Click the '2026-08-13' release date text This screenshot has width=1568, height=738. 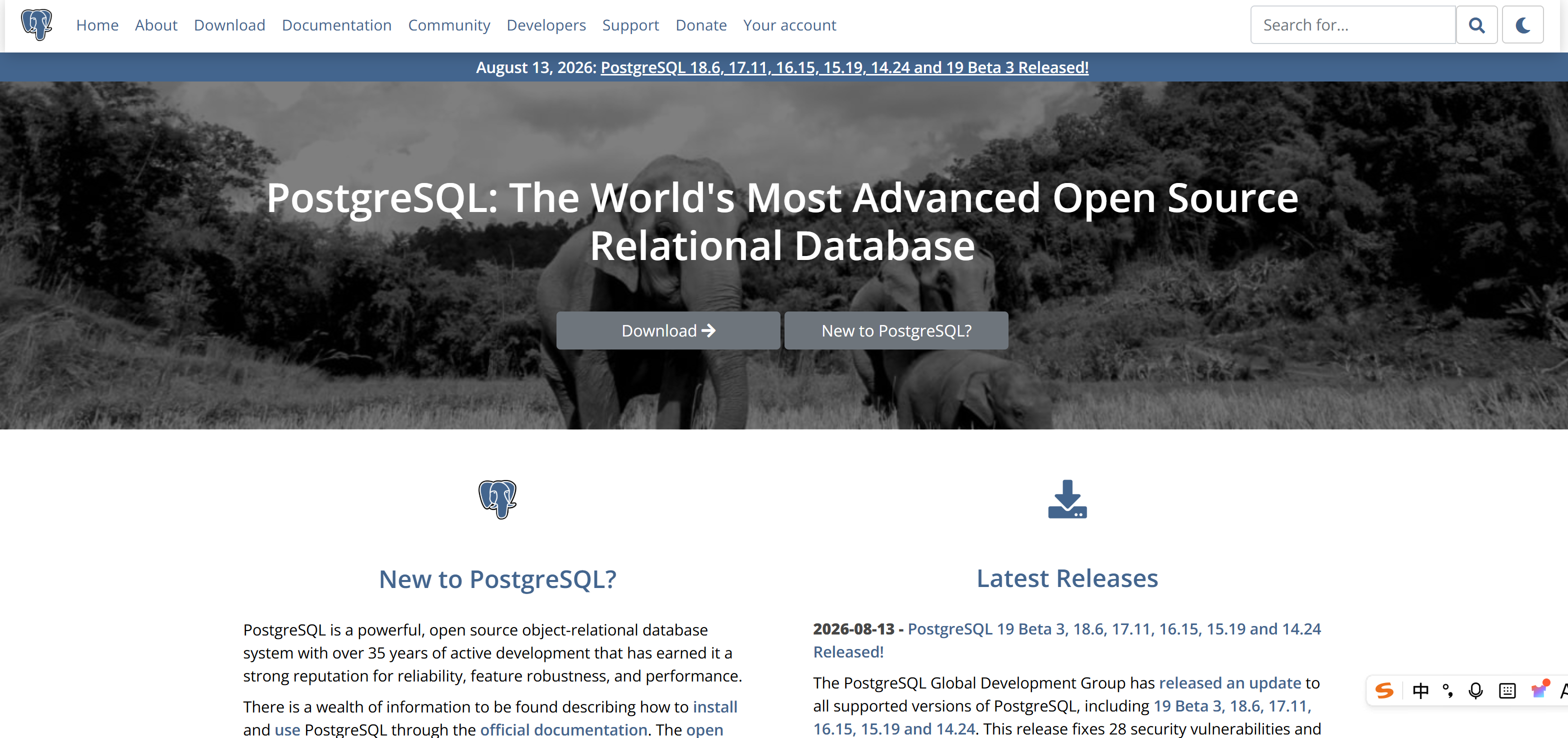(853, 629)
